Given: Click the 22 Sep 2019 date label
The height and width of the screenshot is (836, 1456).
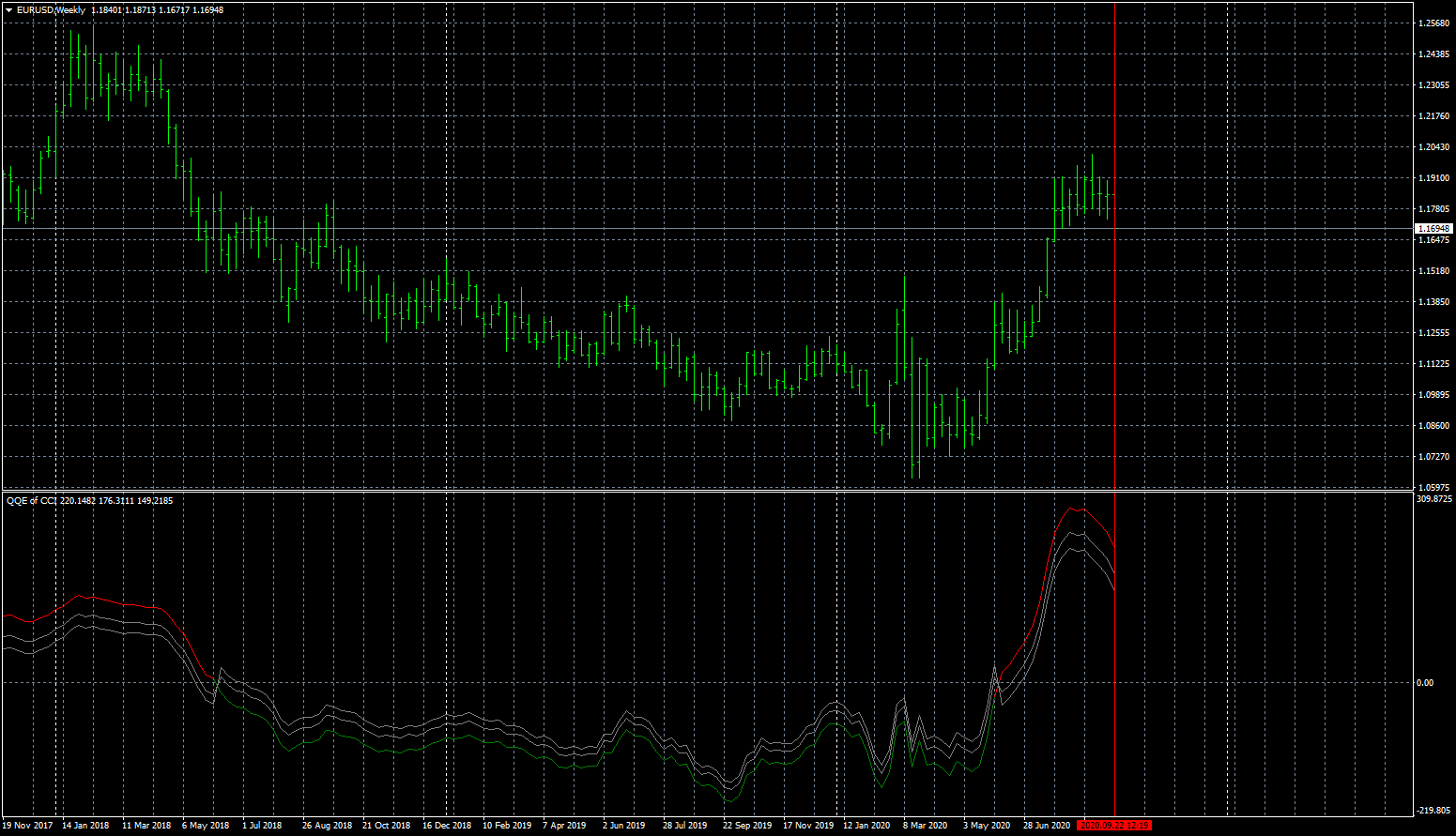Looking at the screenshot, I should [x=747, y=826].
